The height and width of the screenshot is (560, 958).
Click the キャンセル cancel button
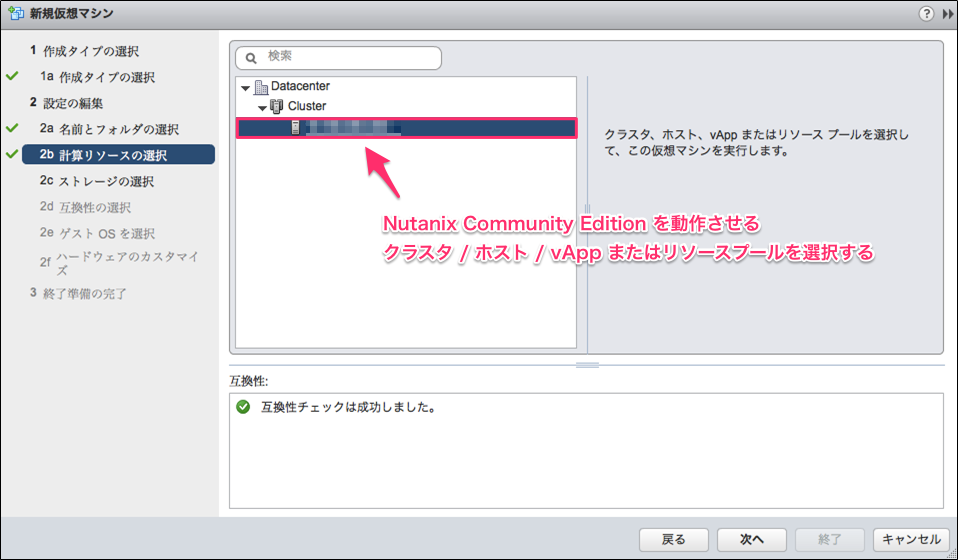911,540
